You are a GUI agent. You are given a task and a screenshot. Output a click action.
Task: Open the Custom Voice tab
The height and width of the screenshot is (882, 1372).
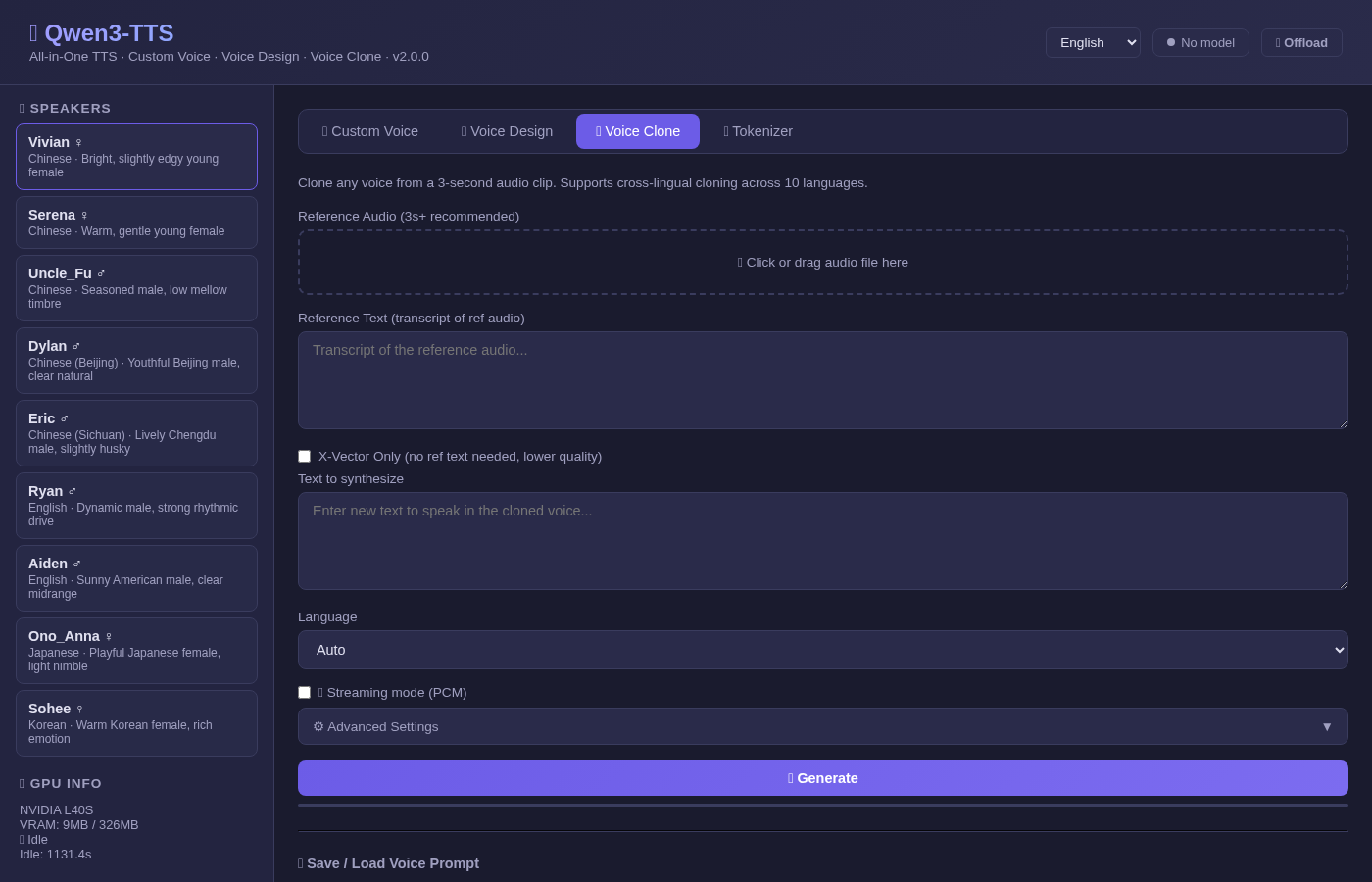point(370,131)
